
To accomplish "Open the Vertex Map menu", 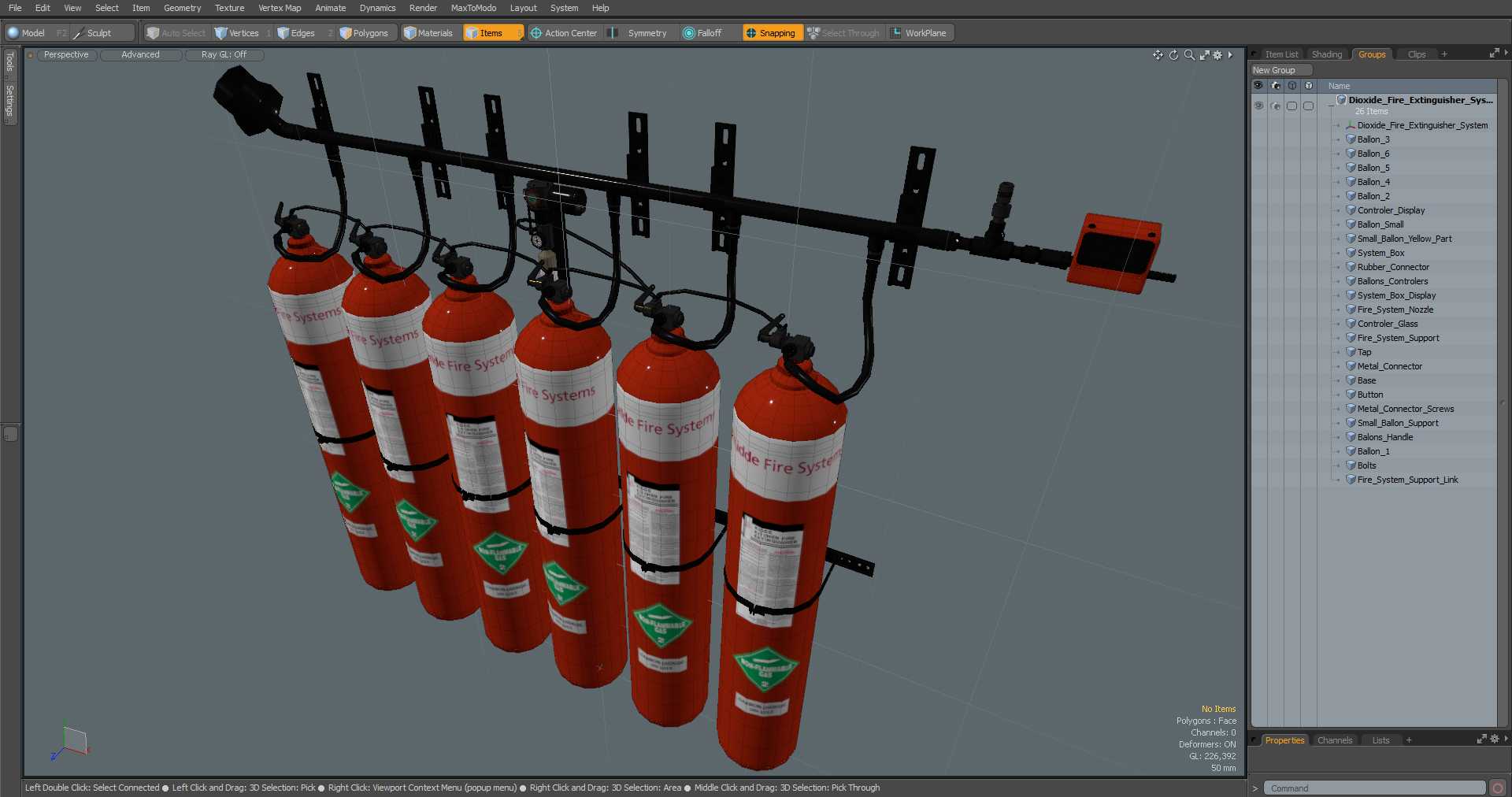I will coord(280,8).
